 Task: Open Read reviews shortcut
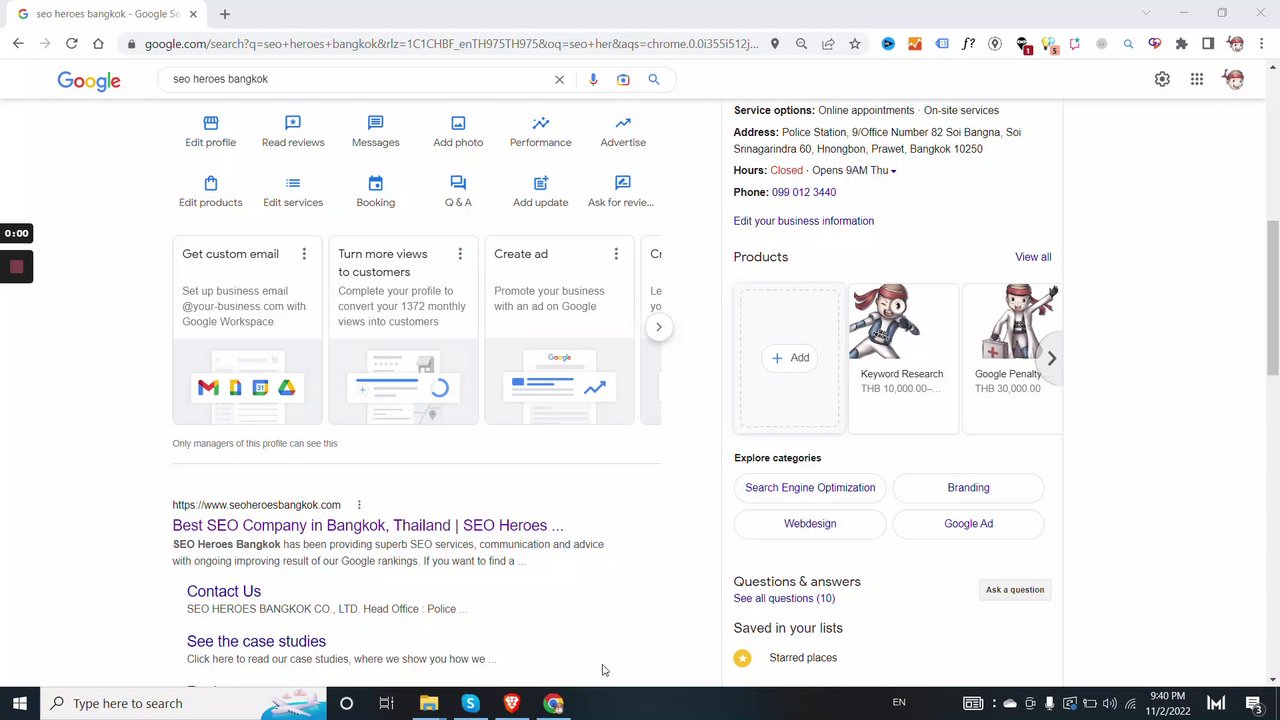(x=293, y=131)
